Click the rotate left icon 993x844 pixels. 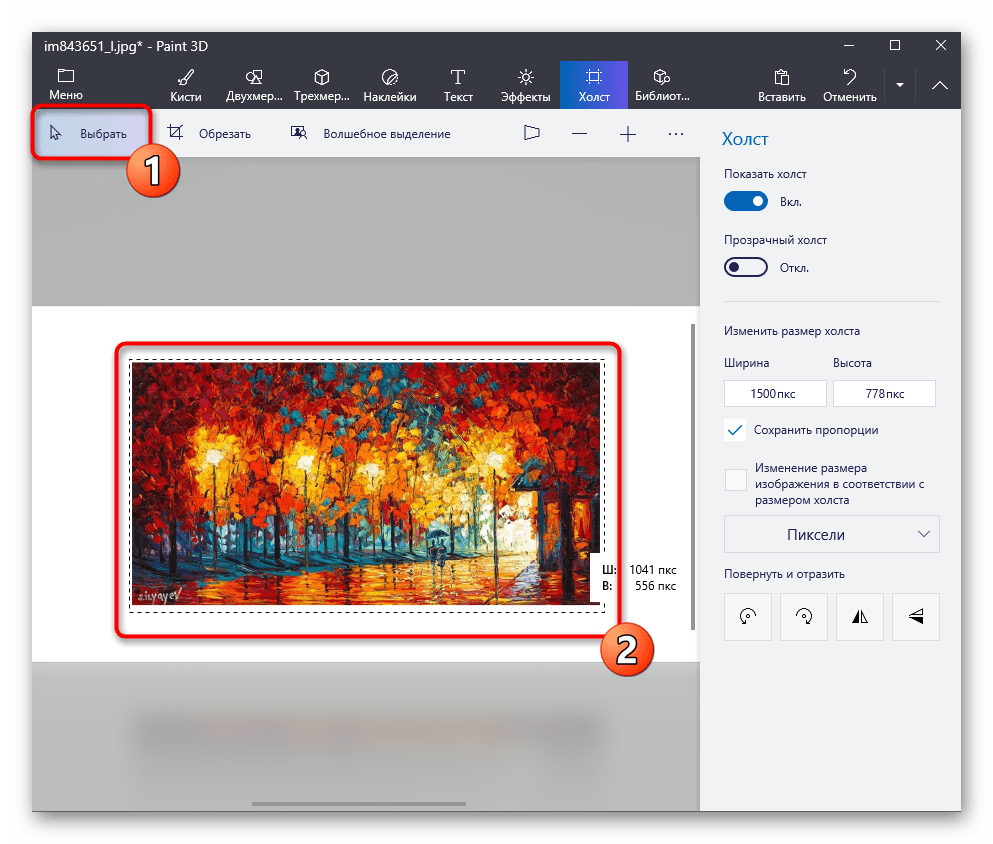pyautogui.click(x=748, y=617)
